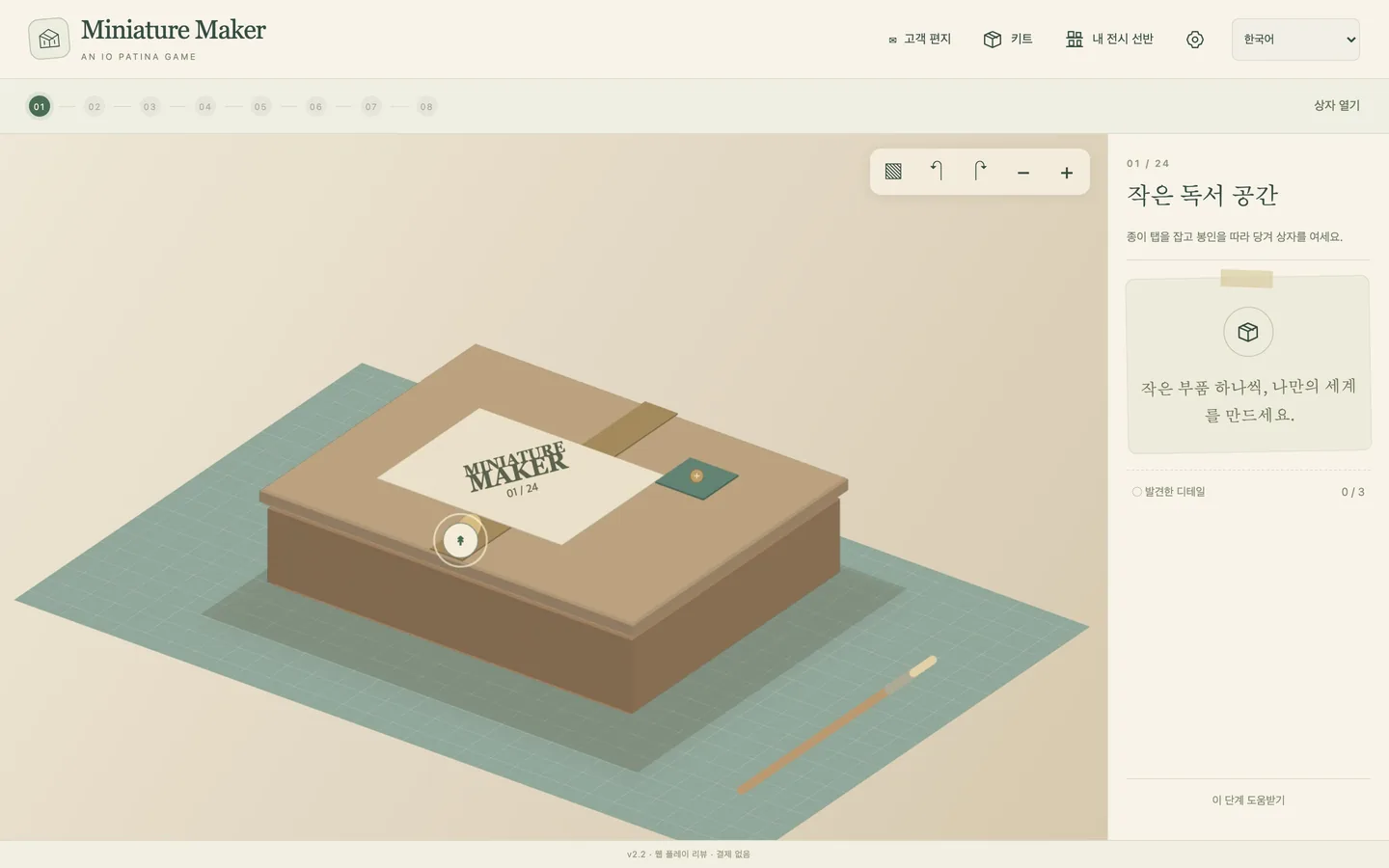Click the 0 / 3 details counter

1352,492
